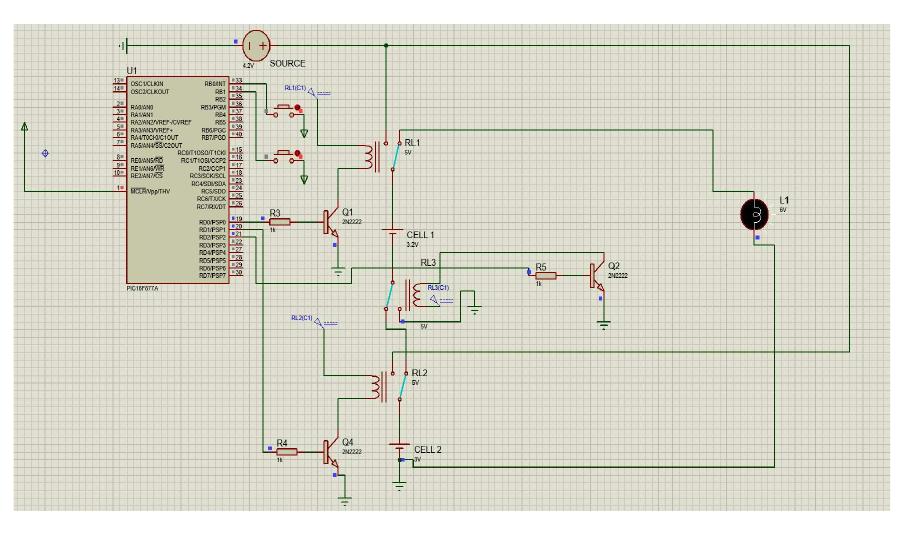Click the RL2 reference label
The image size is (898, 541).
click(x=419, y=373)
